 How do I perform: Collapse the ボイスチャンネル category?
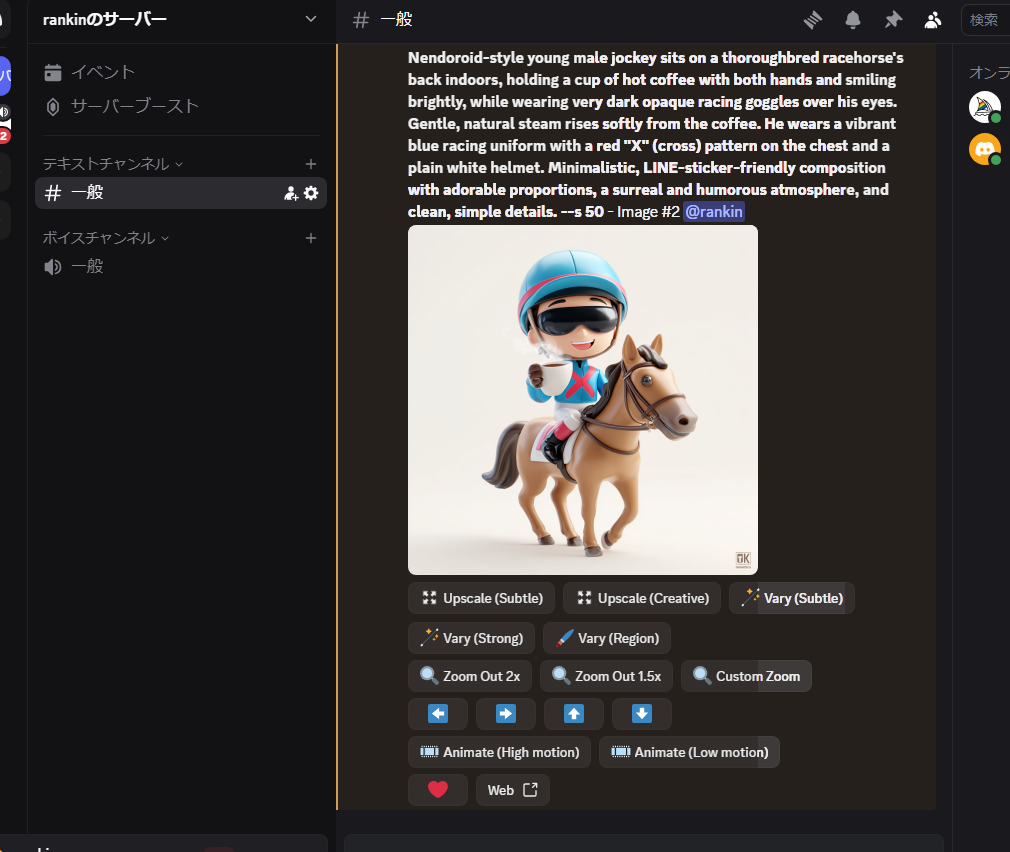[105, 238]
